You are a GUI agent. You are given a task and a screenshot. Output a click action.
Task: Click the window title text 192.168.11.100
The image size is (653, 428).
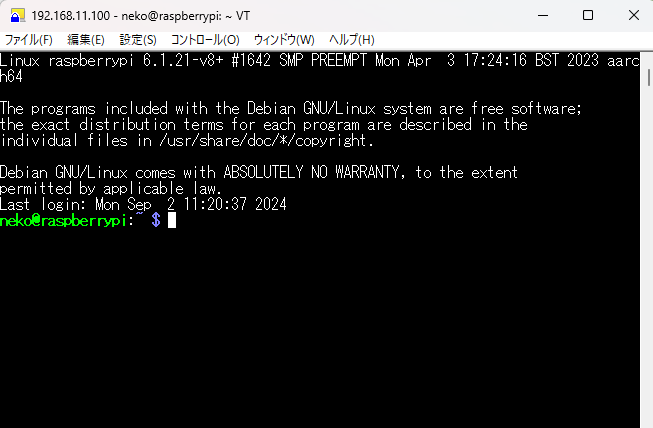pyautogui.click(x=71, y=16)
